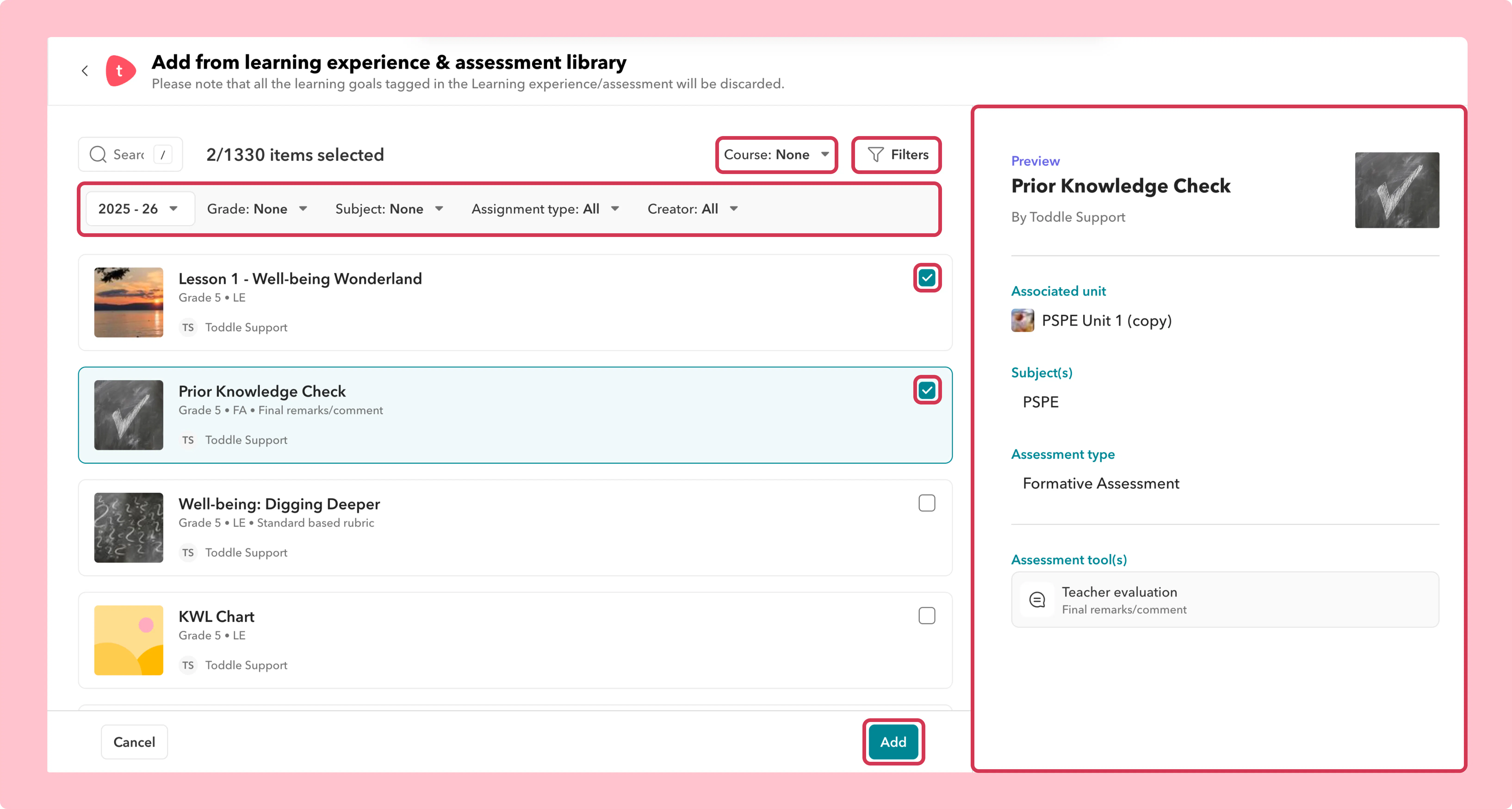Click TS avatar under Prior Knowledge Check

[188, 440]
